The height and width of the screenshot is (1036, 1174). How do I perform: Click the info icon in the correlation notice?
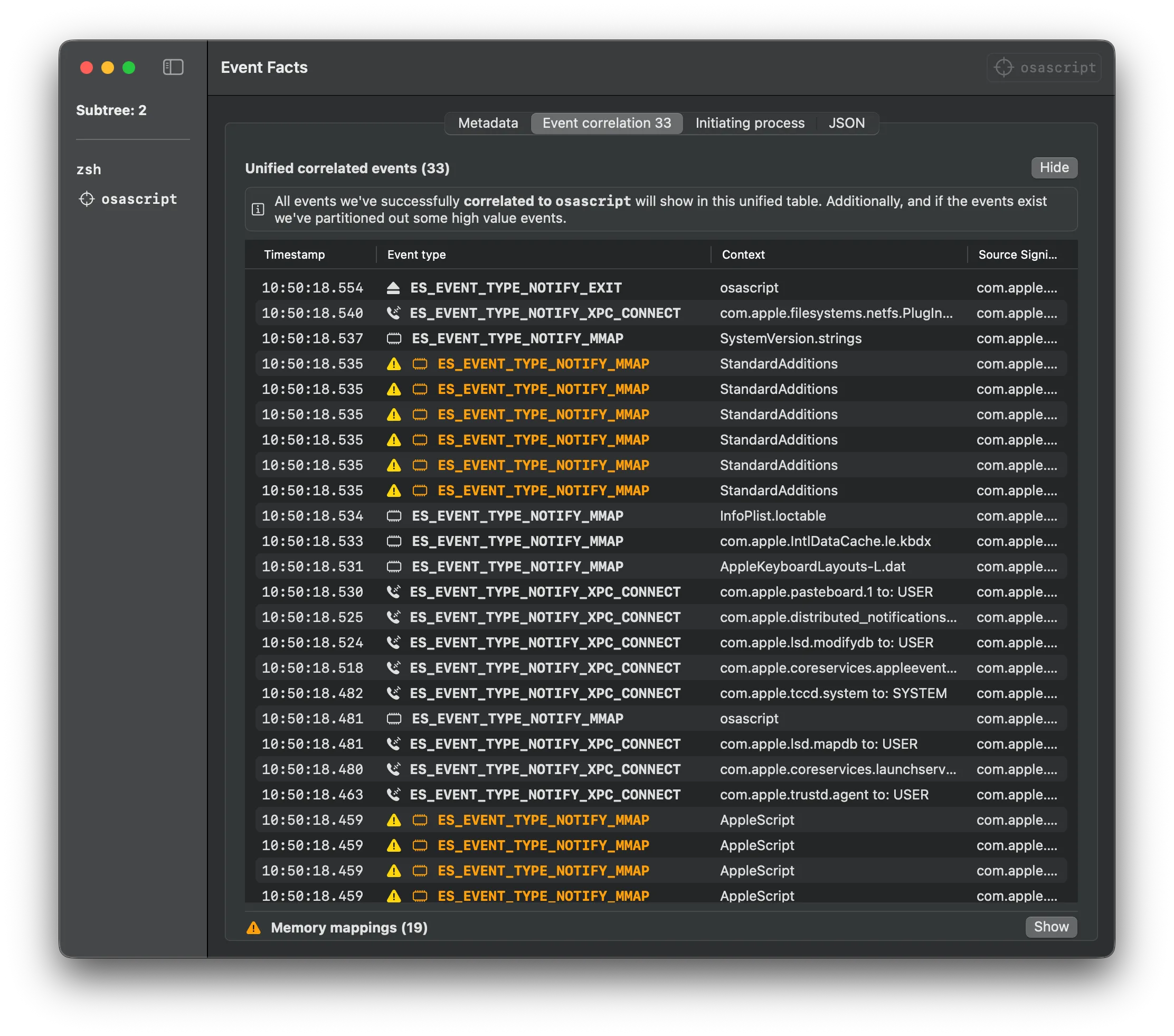pyautogui.click(x=259, y=209)
